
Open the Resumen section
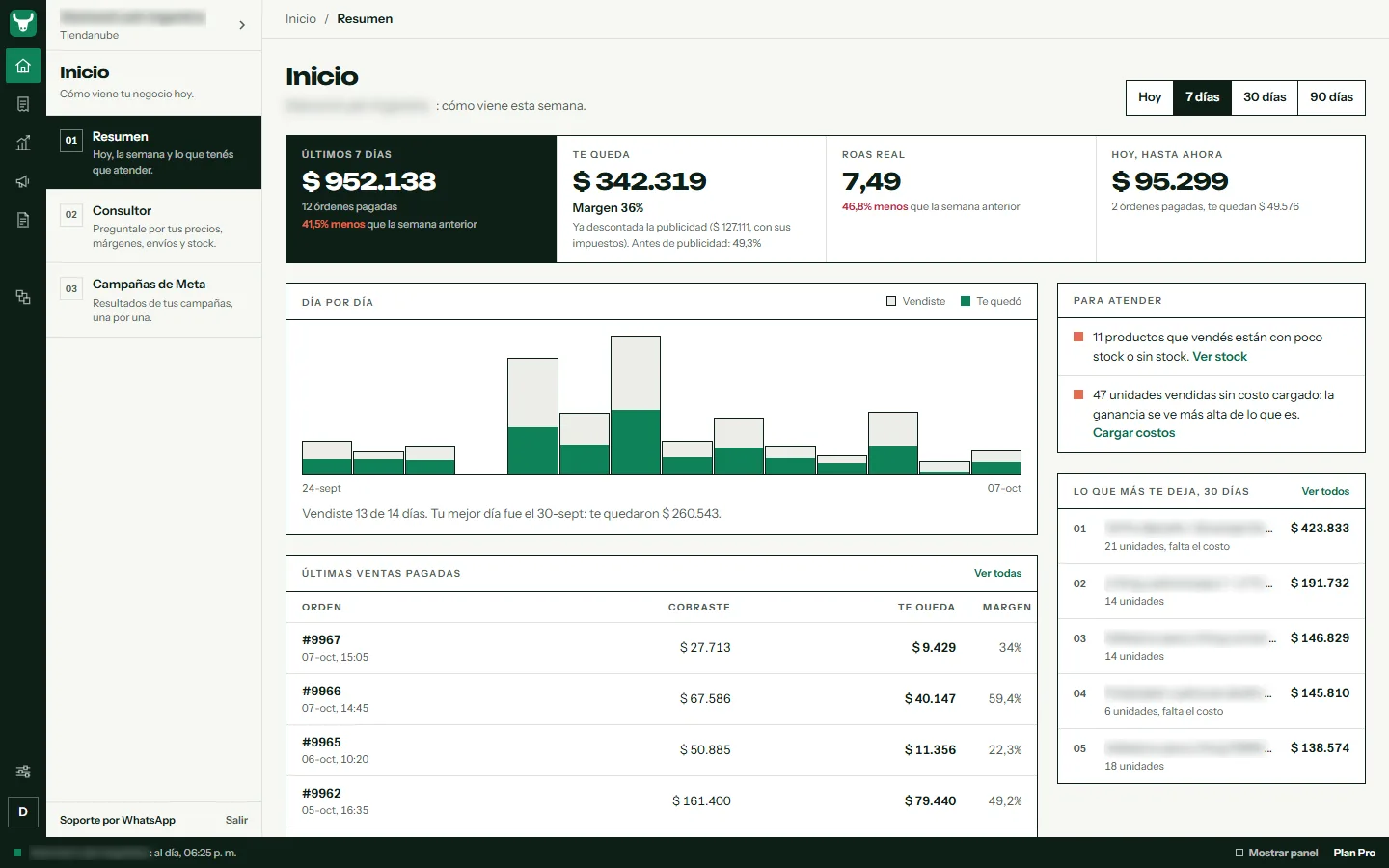(x=154, y=152)
